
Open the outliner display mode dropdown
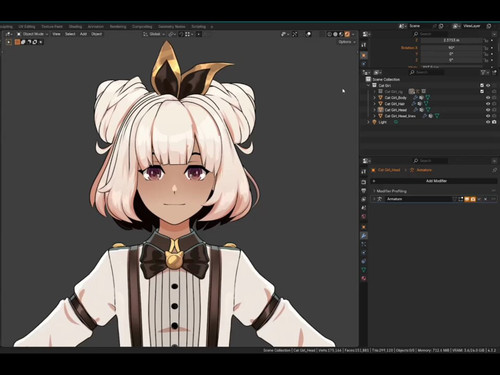(378, 72)
